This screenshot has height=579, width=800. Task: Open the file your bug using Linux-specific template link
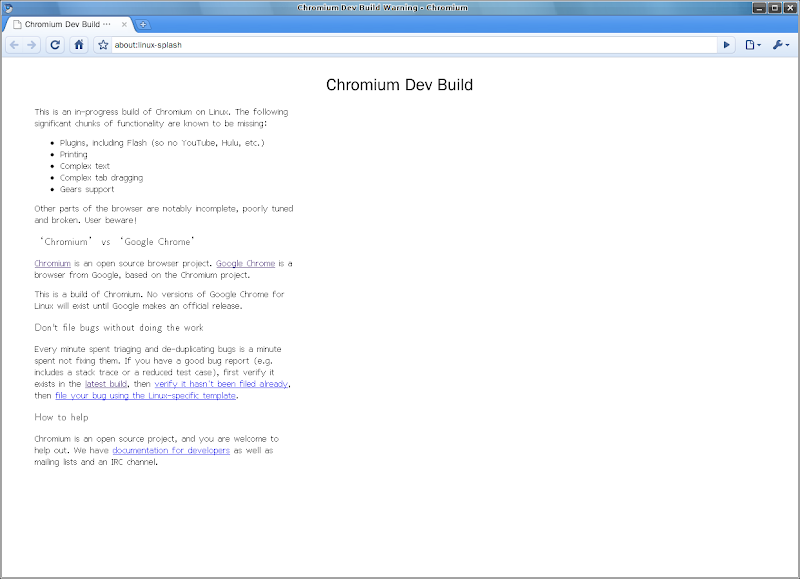(x=145, y=395)
